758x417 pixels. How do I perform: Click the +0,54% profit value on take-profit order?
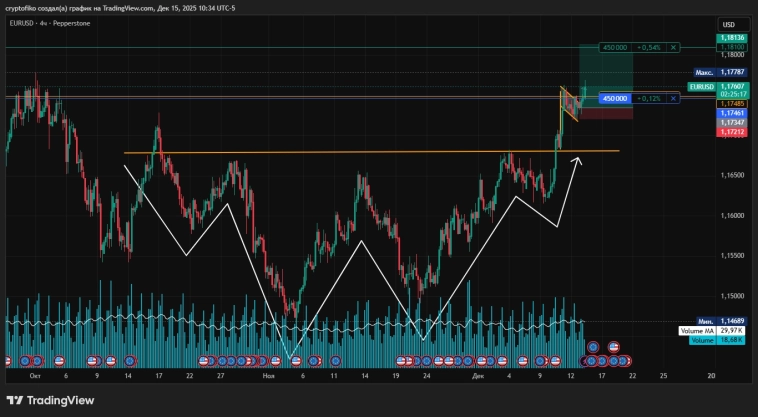(649, 47)
